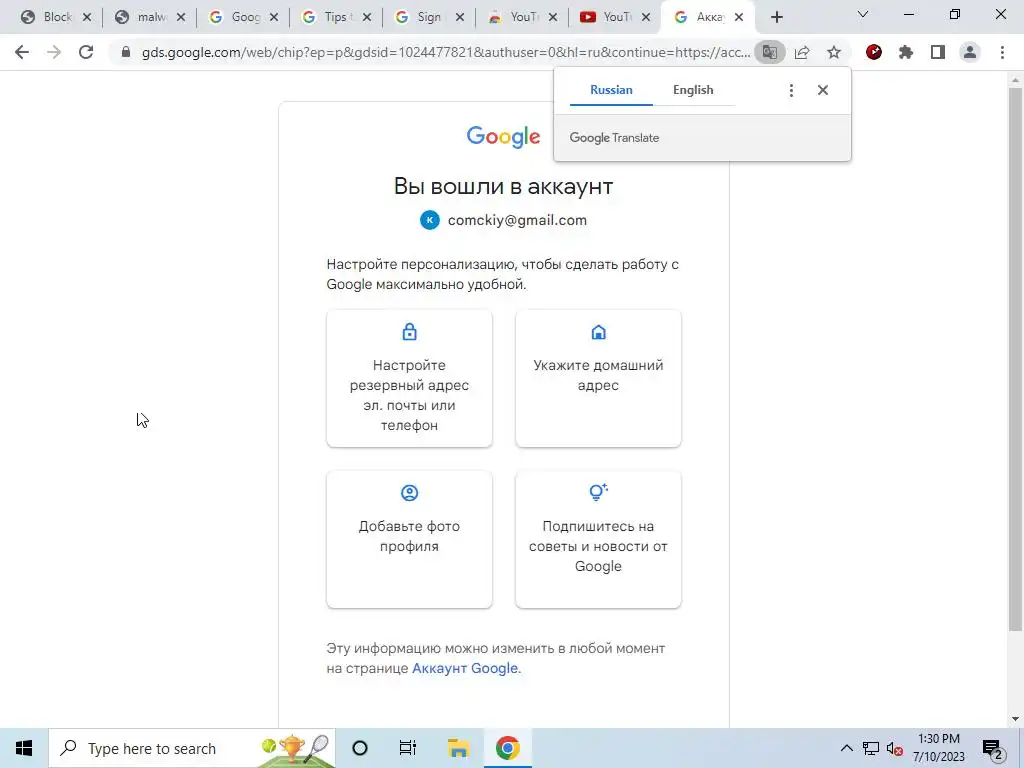Open translate popup options menu

click(791, 90)
